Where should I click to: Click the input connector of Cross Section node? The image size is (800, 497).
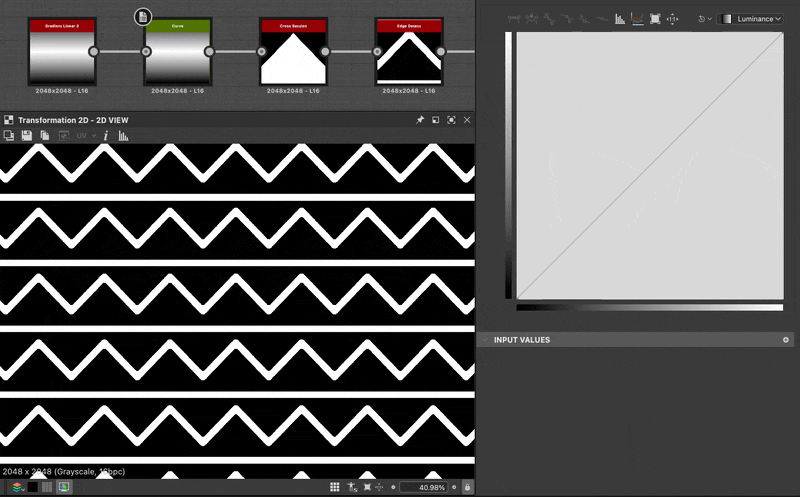click(262, 52)
